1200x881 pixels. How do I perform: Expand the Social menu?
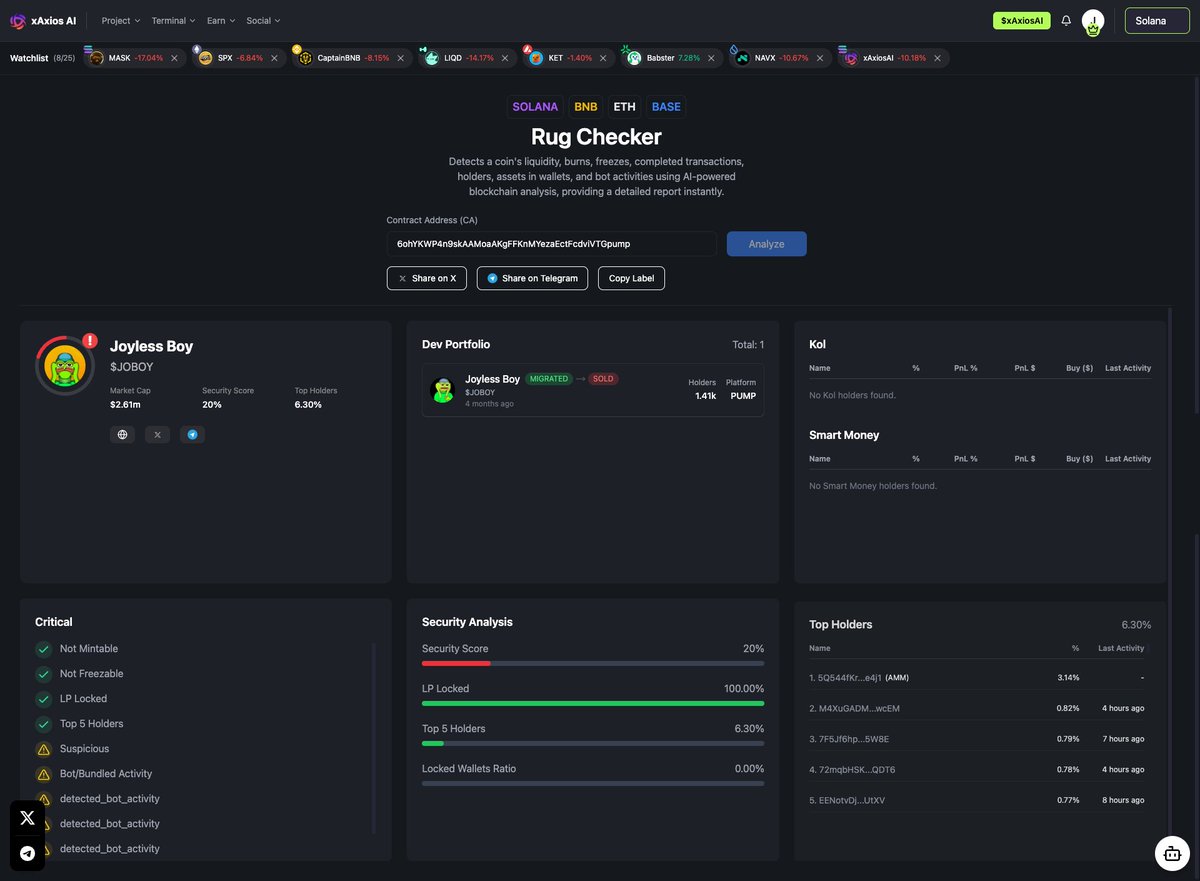[263, 20]
